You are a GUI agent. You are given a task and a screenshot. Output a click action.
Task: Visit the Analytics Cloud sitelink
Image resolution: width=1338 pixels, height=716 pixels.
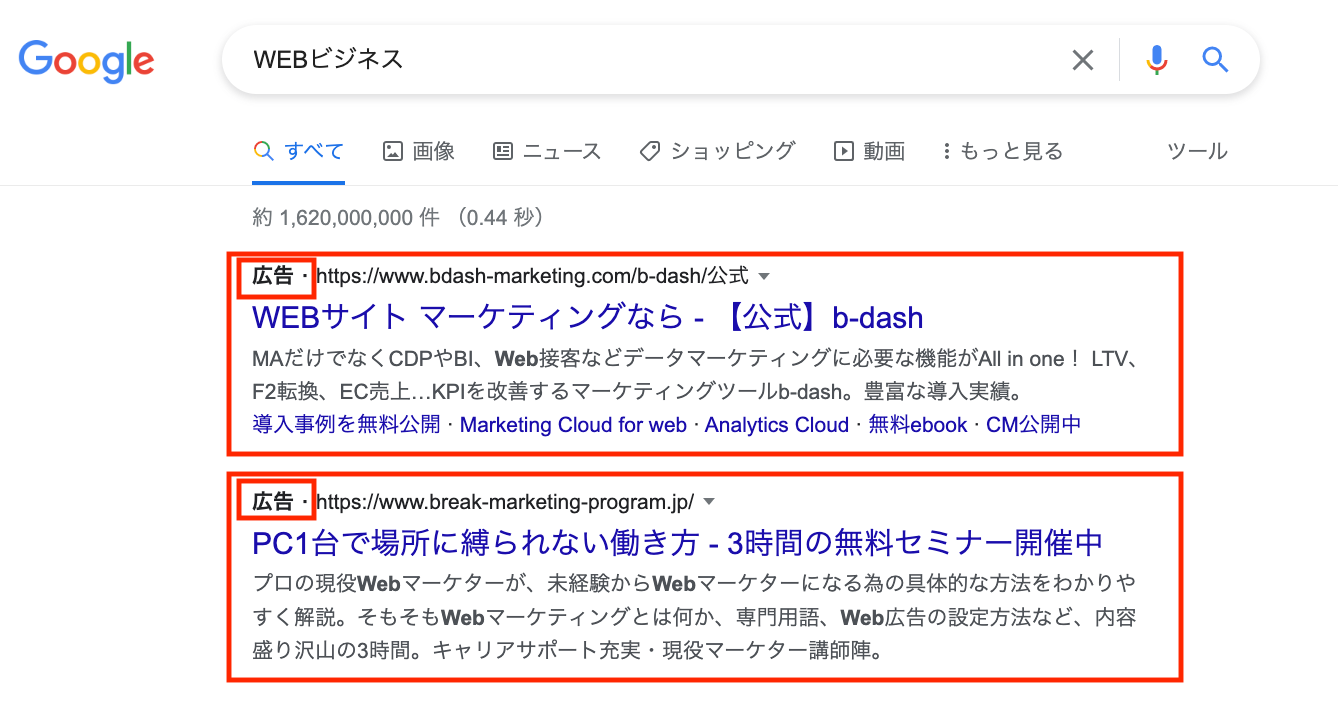pyautogui.click(x=776, y=425)
